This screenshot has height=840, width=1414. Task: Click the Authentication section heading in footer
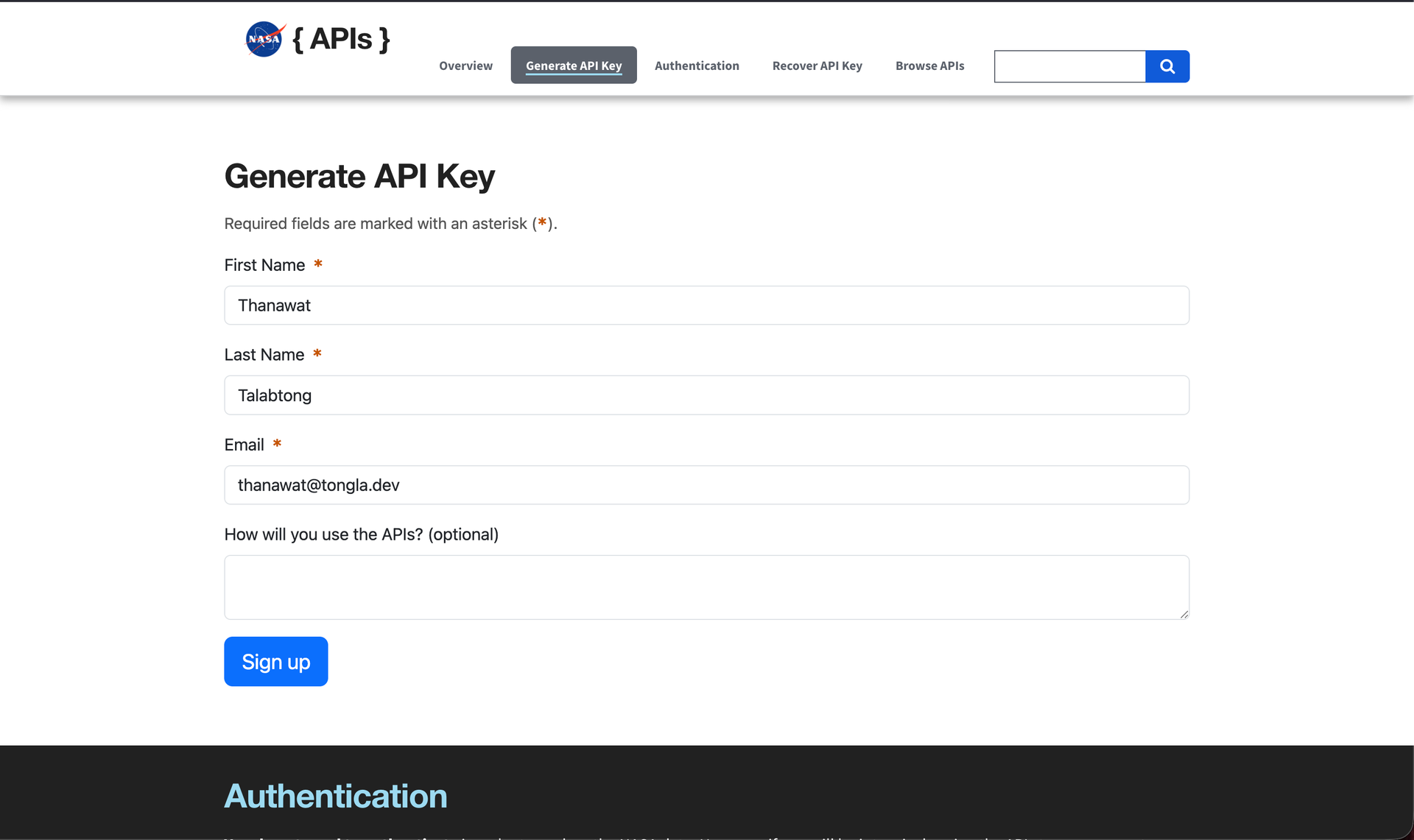[335, 796]
